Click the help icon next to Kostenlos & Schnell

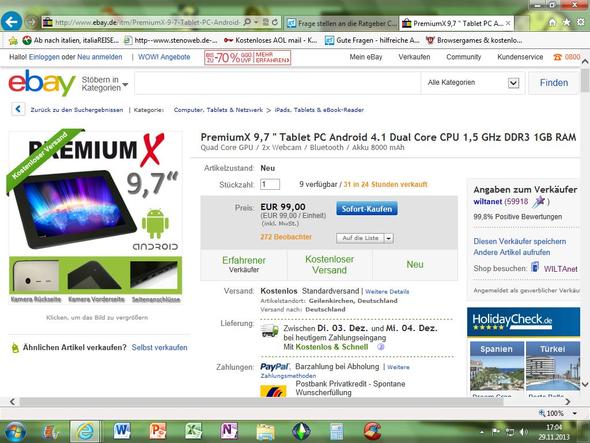(381, 347)
